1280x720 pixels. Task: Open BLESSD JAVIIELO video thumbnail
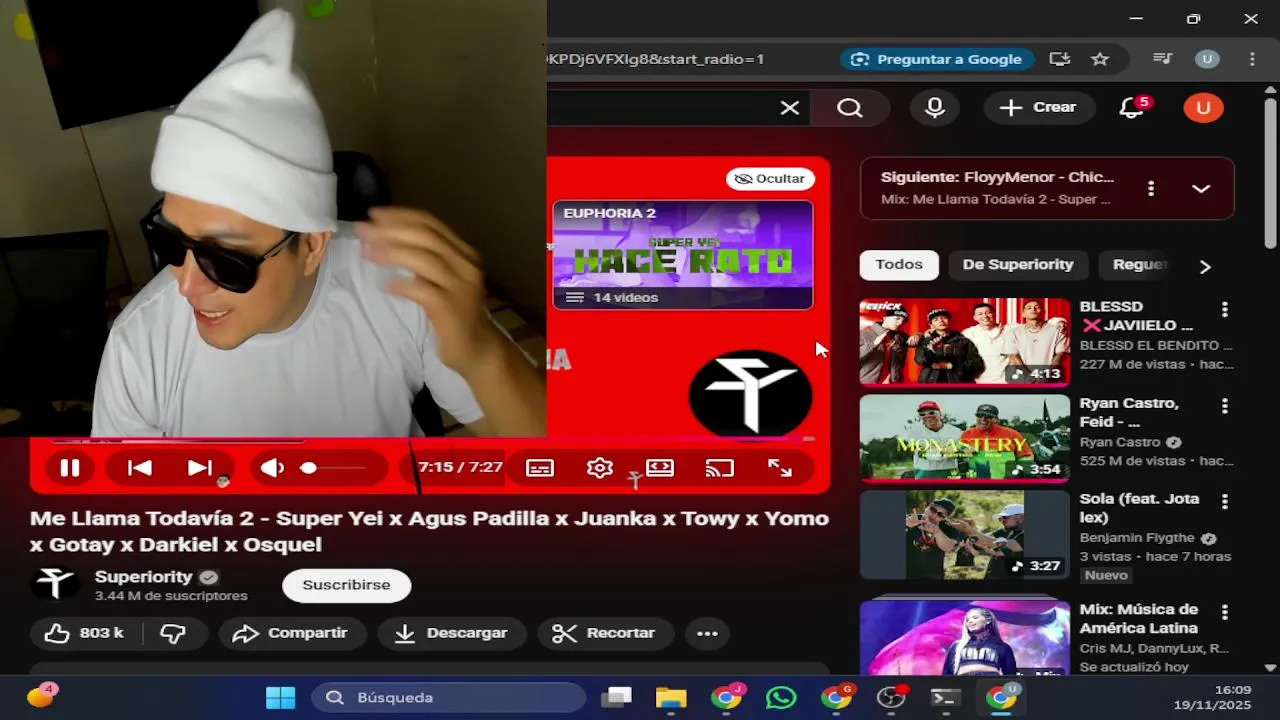(964, 342)
